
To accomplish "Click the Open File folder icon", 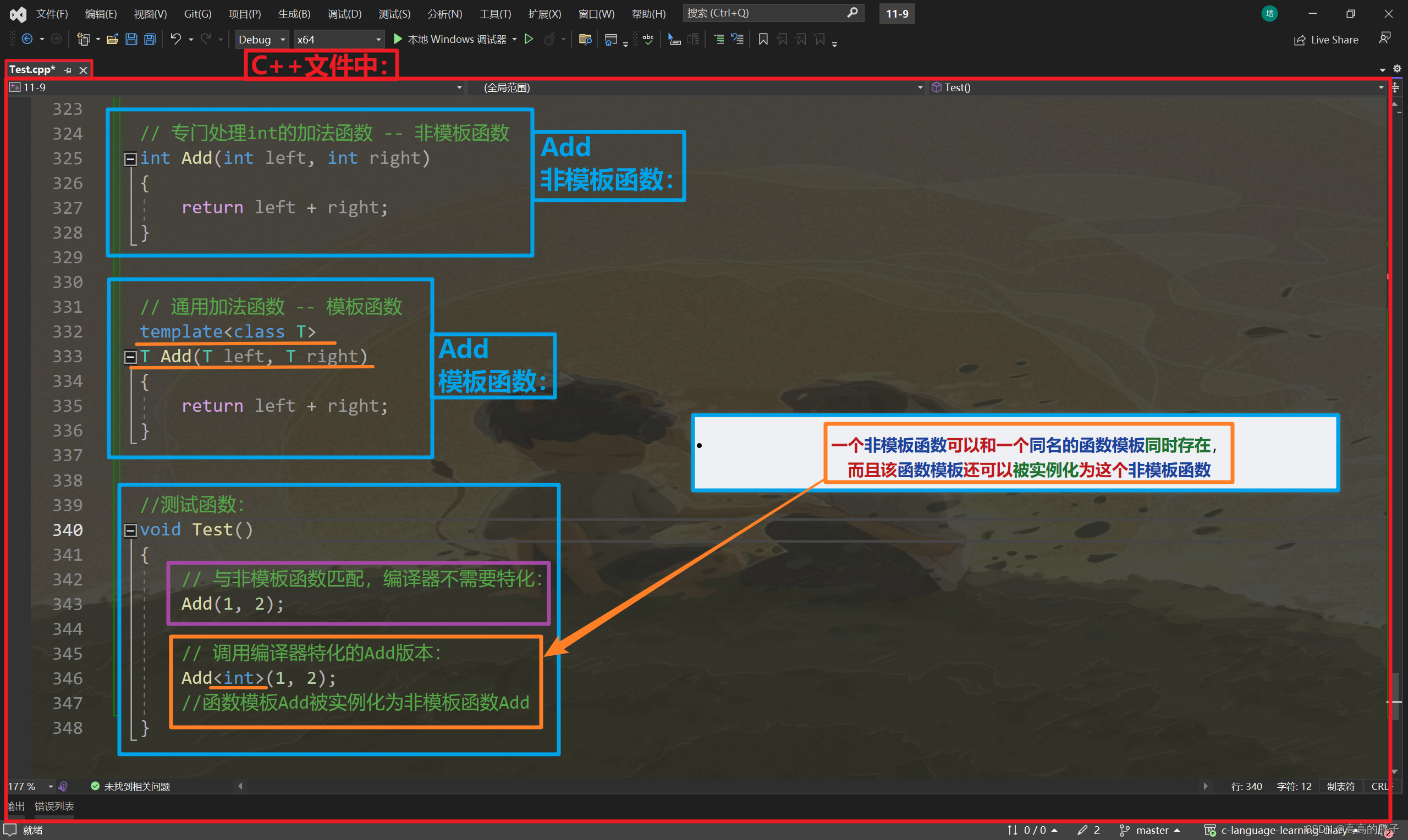I will point(112,39).
